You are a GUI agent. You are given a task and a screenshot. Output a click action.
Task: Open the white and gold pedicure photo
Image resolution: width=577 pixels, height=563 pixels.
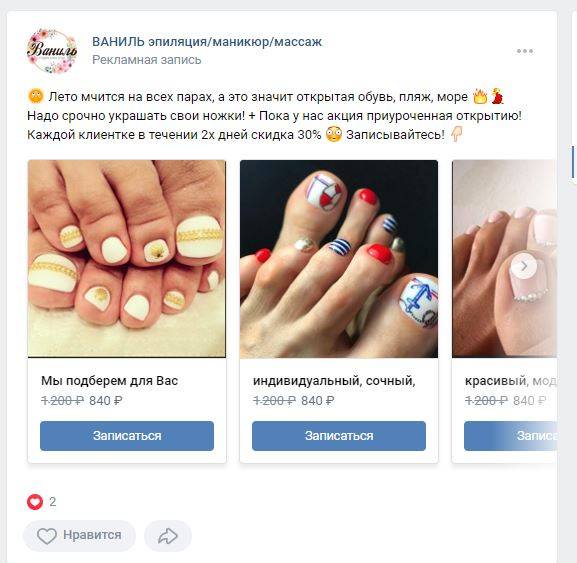(127, 259)
